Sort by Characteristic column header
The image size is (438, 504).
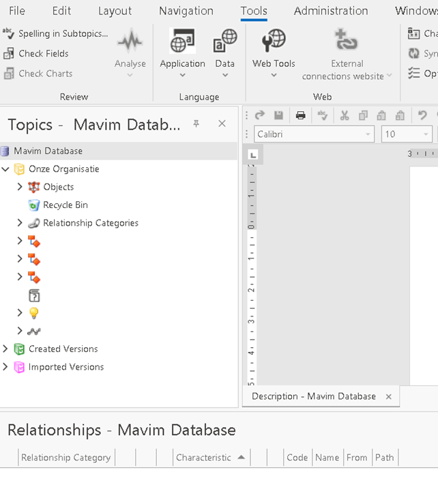pos(211,458)
